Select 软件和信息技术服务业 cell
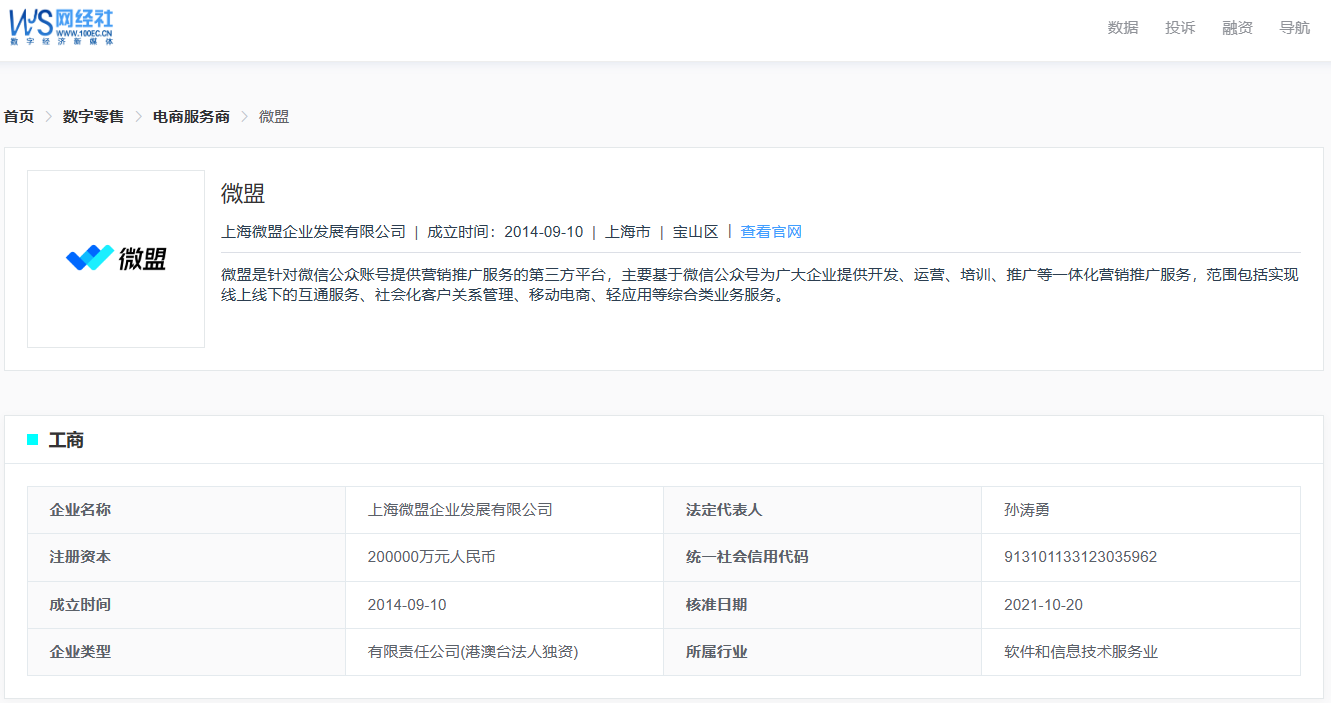This screenshot has width=1331, height=703. coord(1141,652)
